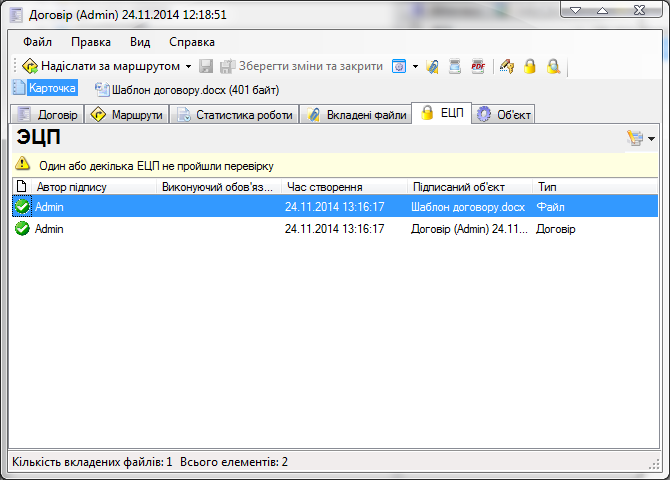670x480 pixels.
Task: Switch to the Договір tab
Action: point(47,115)
